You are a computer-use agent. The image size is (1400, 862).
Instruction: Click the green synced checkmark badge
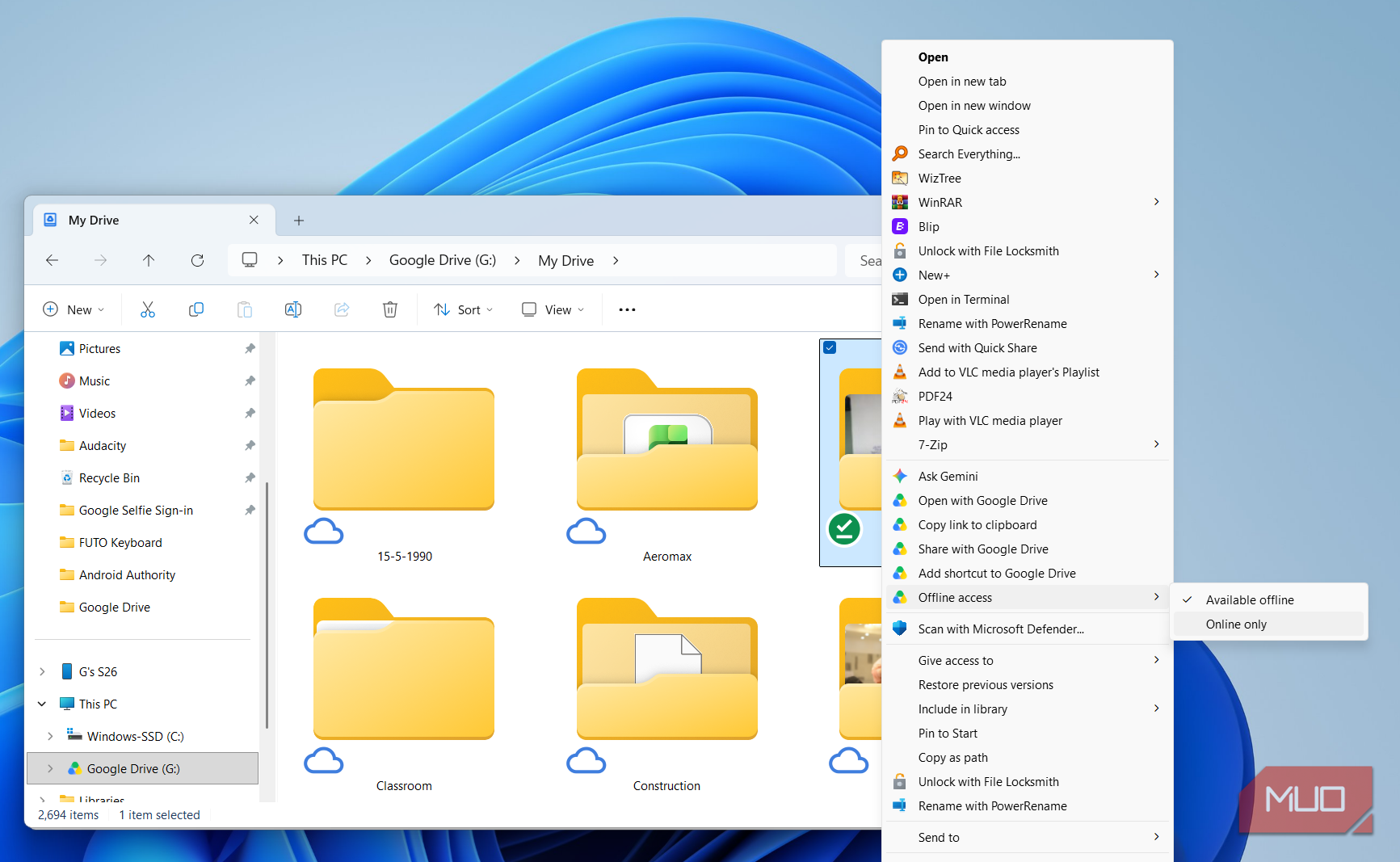844,529
